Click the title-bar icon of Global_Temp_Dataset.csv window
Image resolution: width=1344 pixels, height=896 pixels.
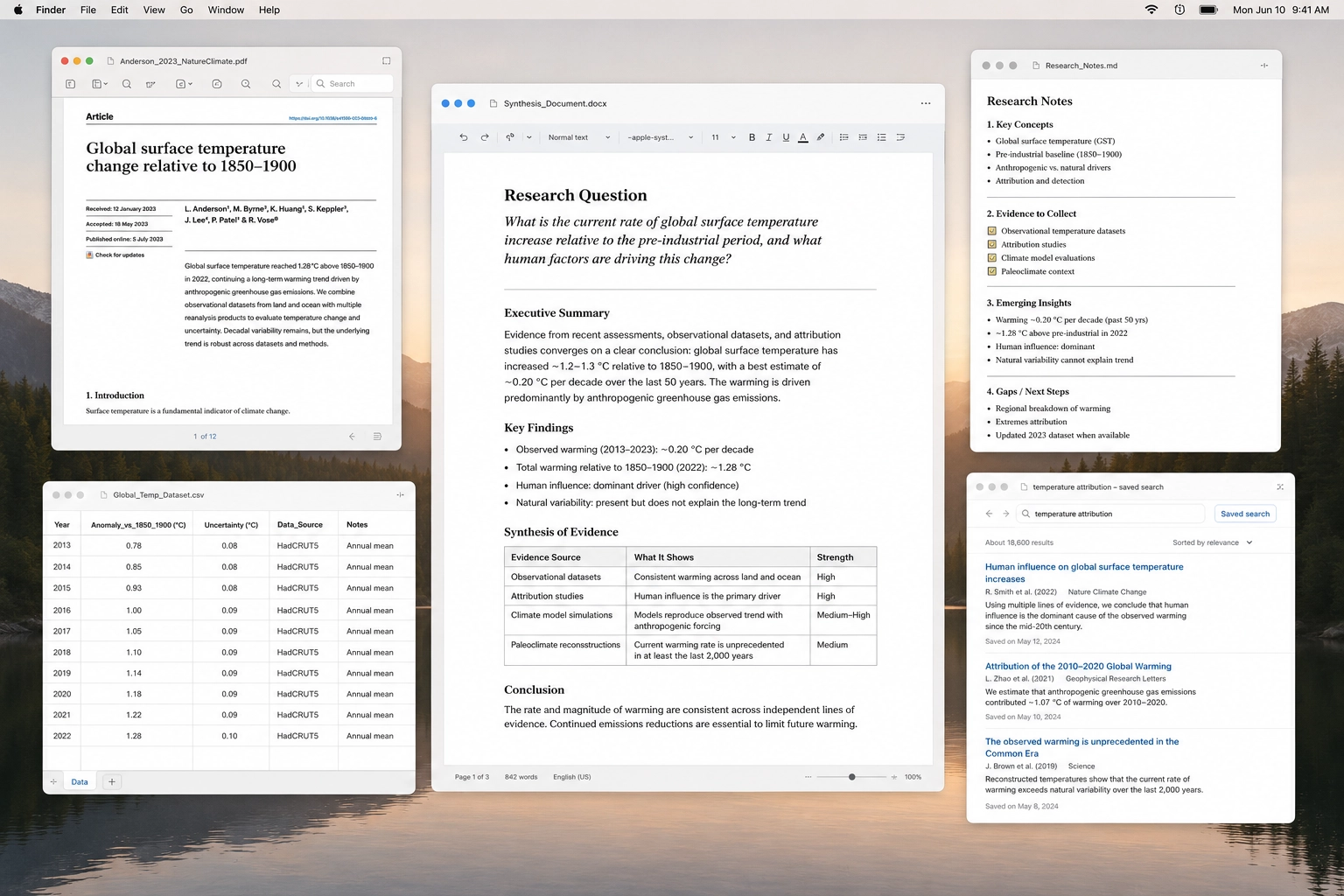(400, 495)
